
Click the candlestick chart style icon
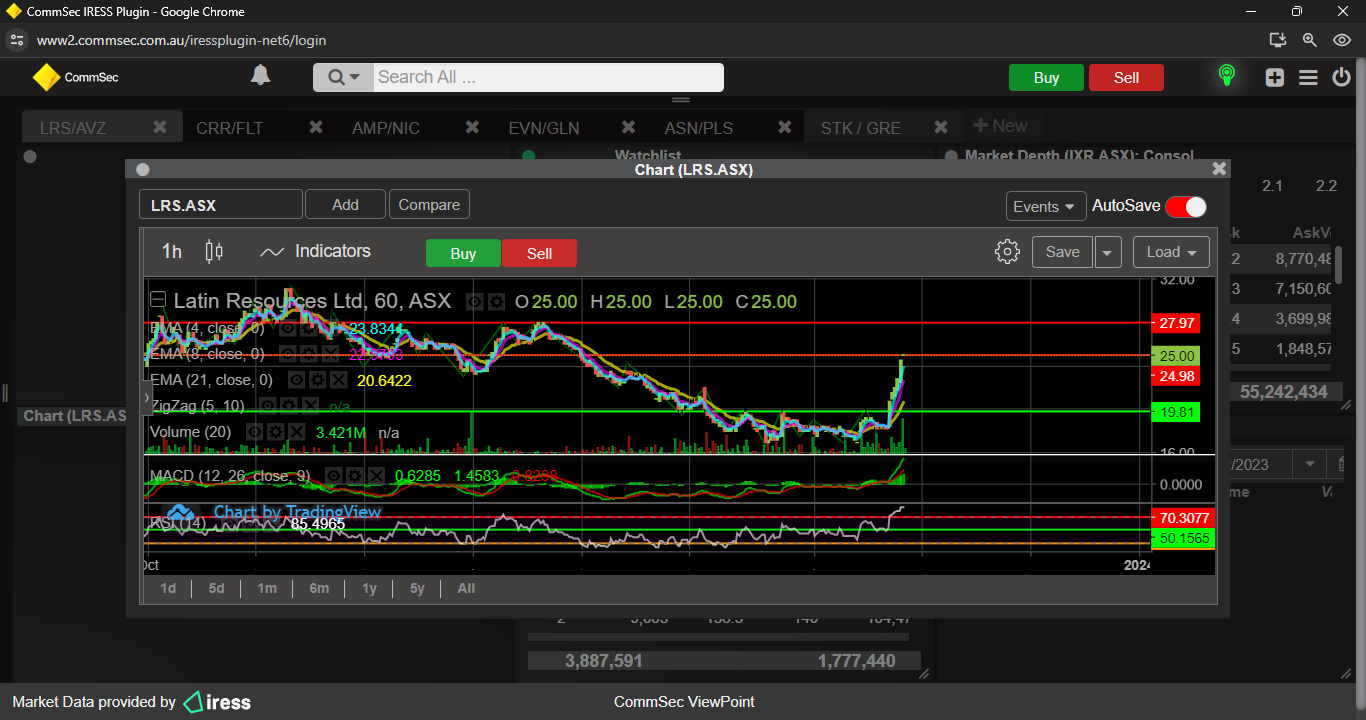pos(214,252)
